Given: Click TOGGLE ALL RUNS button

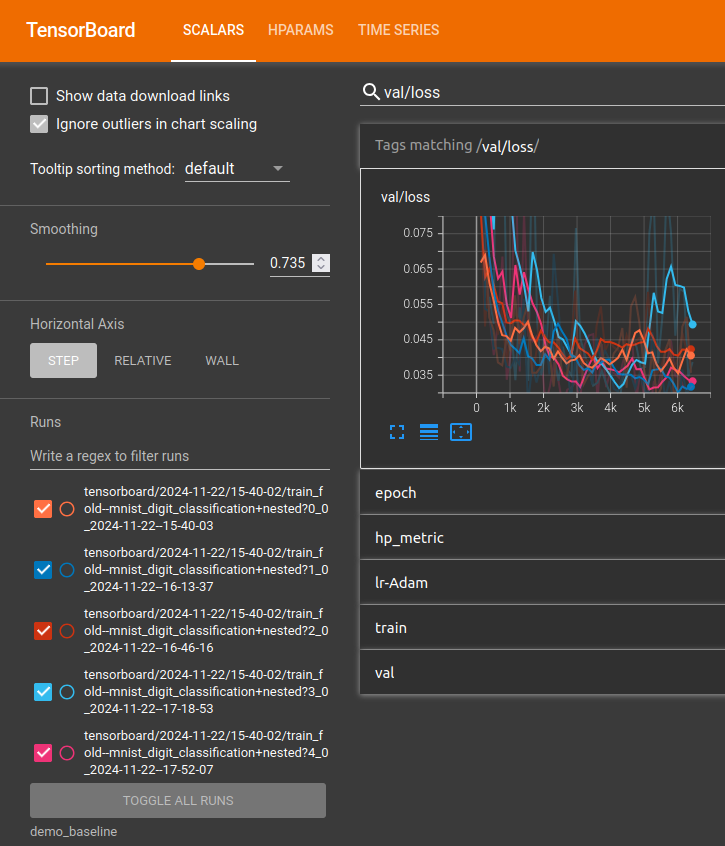Looking at the screenshot, I should point(178,801).
